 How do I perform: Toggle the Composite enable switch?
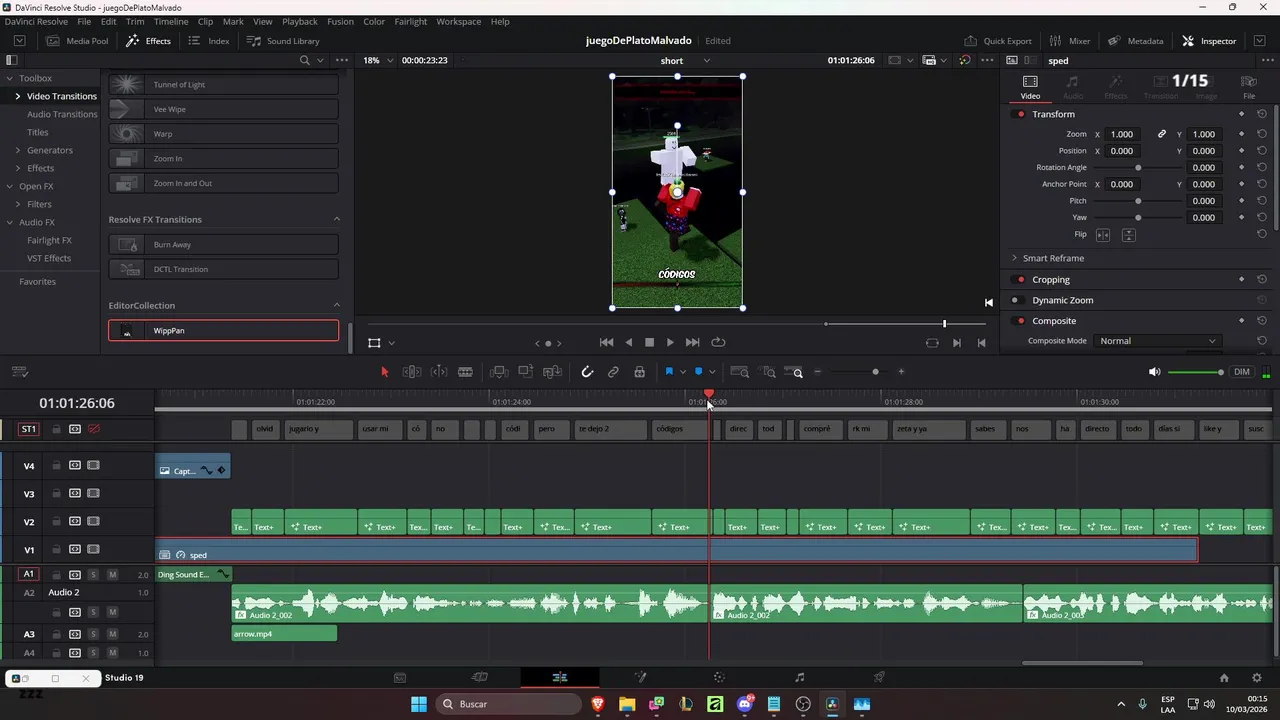[x=1020, y=321]
